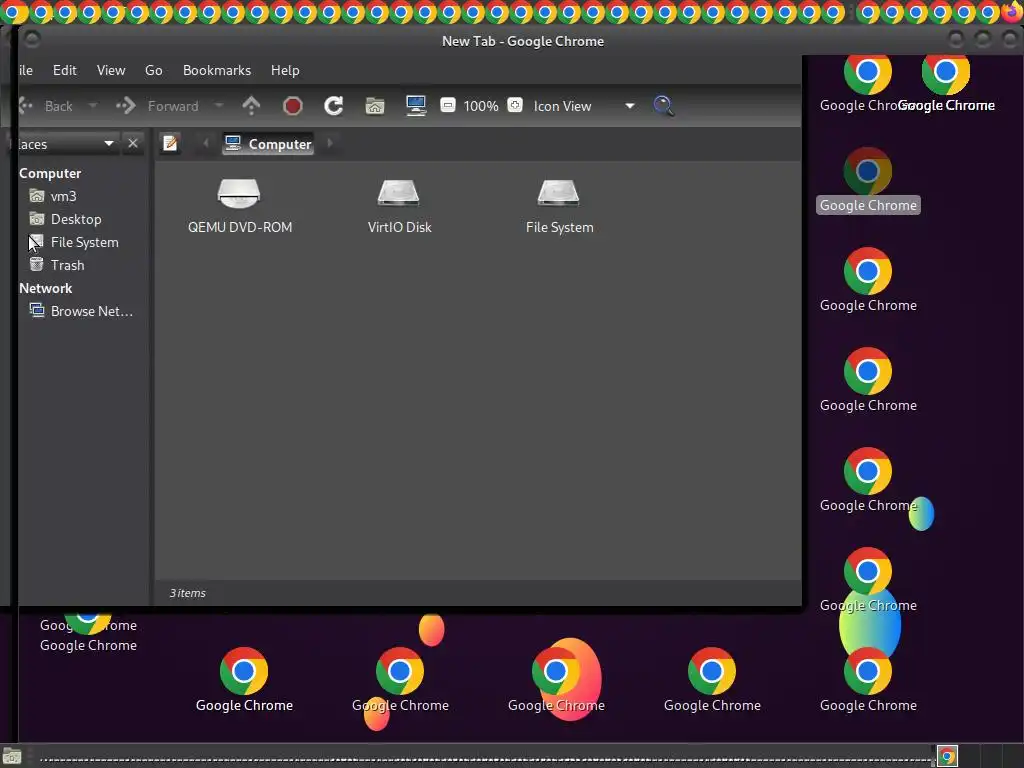
Task: Open the Go menu
Action: pyautogui.click(x=153, y=70)
